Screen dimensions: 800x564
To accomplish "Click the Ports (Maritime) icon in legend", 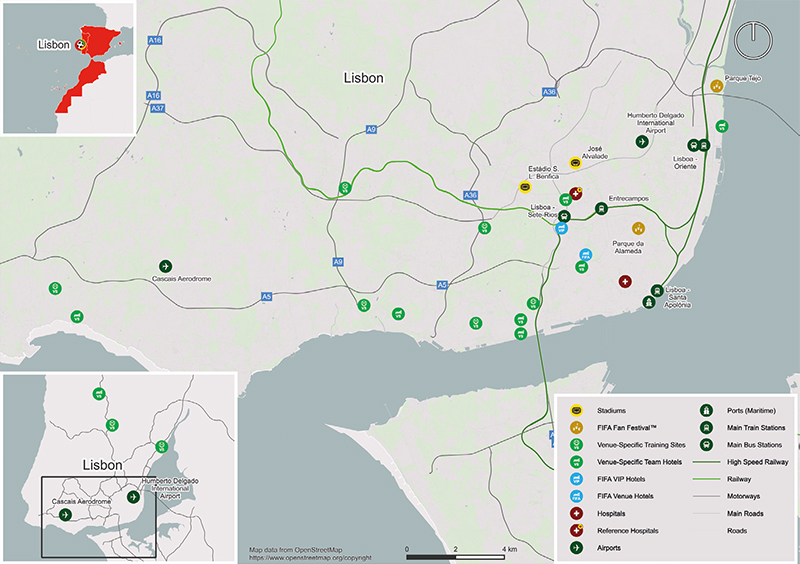I will click(x=706, y=410).
